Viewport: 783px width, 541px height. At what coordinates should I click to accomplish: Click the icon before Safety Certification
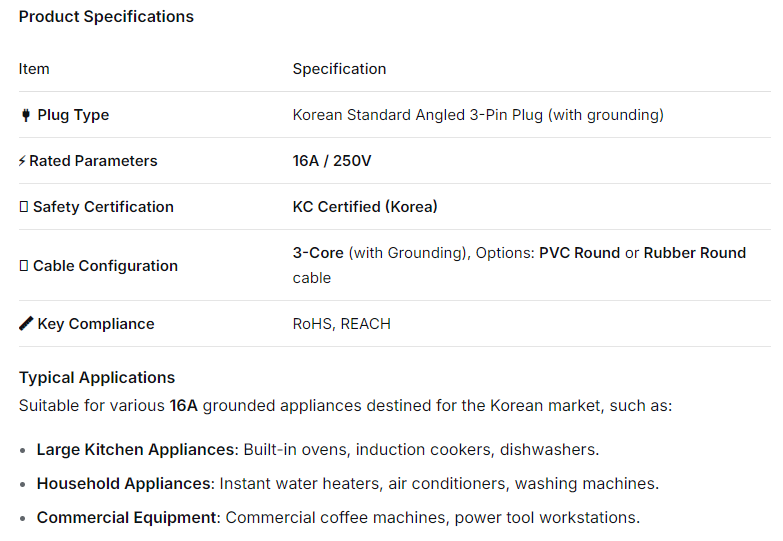(x=24, y=207)
